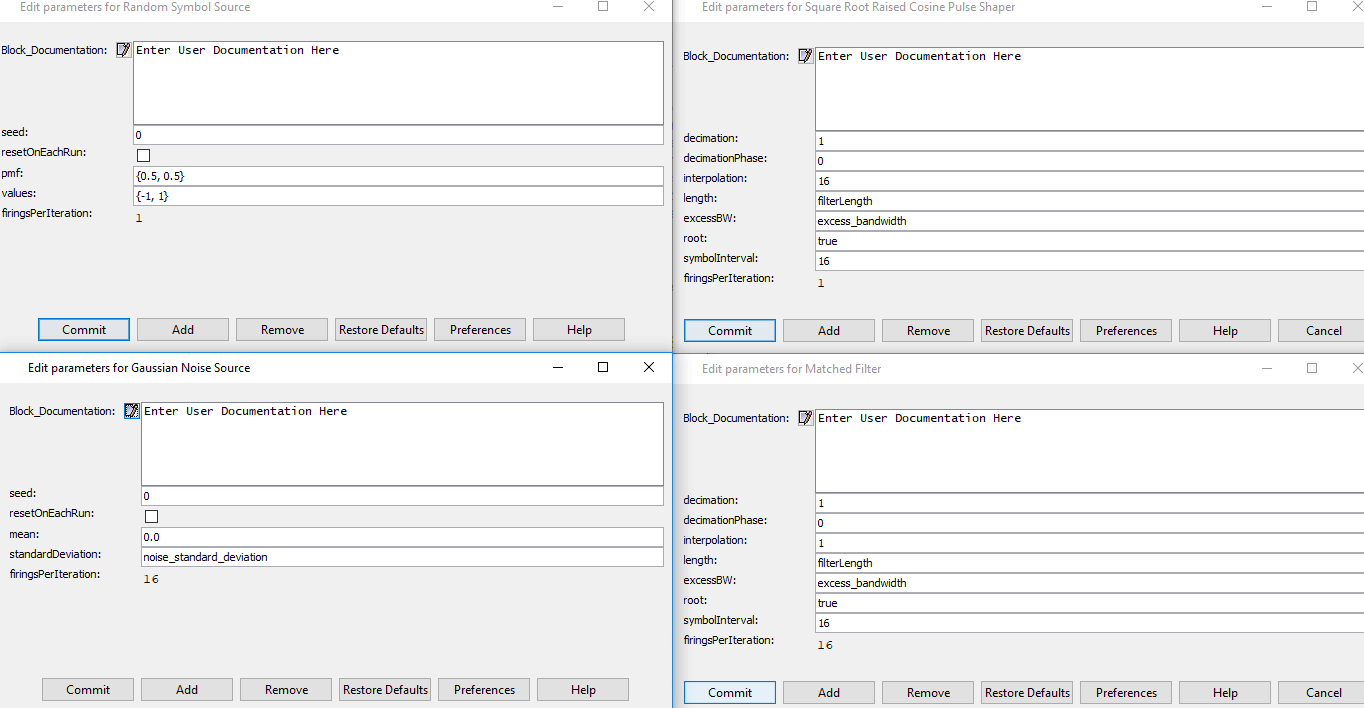Open Preferences in Matched Filter dialog
1364x708 pixels.
(1126, 692)
